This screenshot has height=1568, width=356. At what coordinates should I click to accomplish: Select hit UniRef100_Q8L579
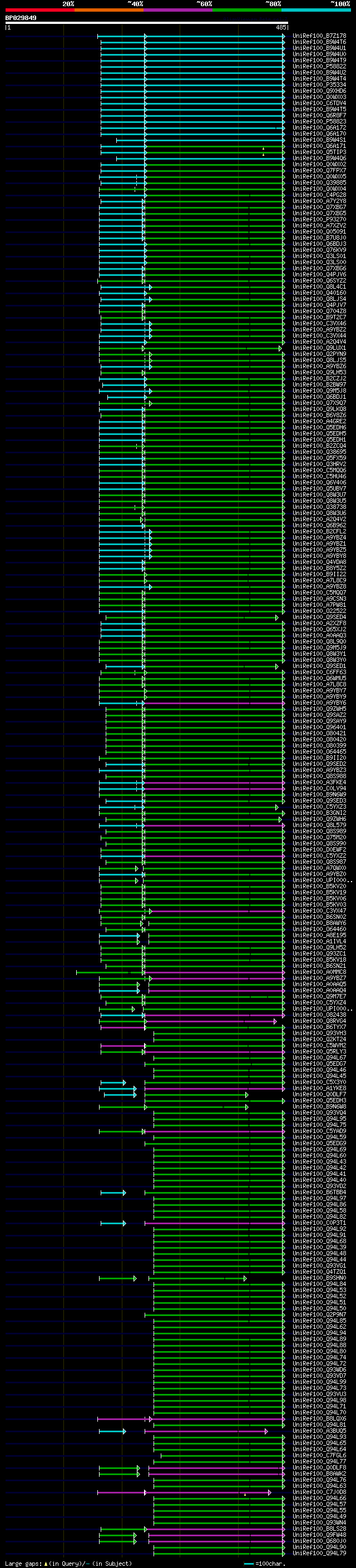tap(319, 825)
